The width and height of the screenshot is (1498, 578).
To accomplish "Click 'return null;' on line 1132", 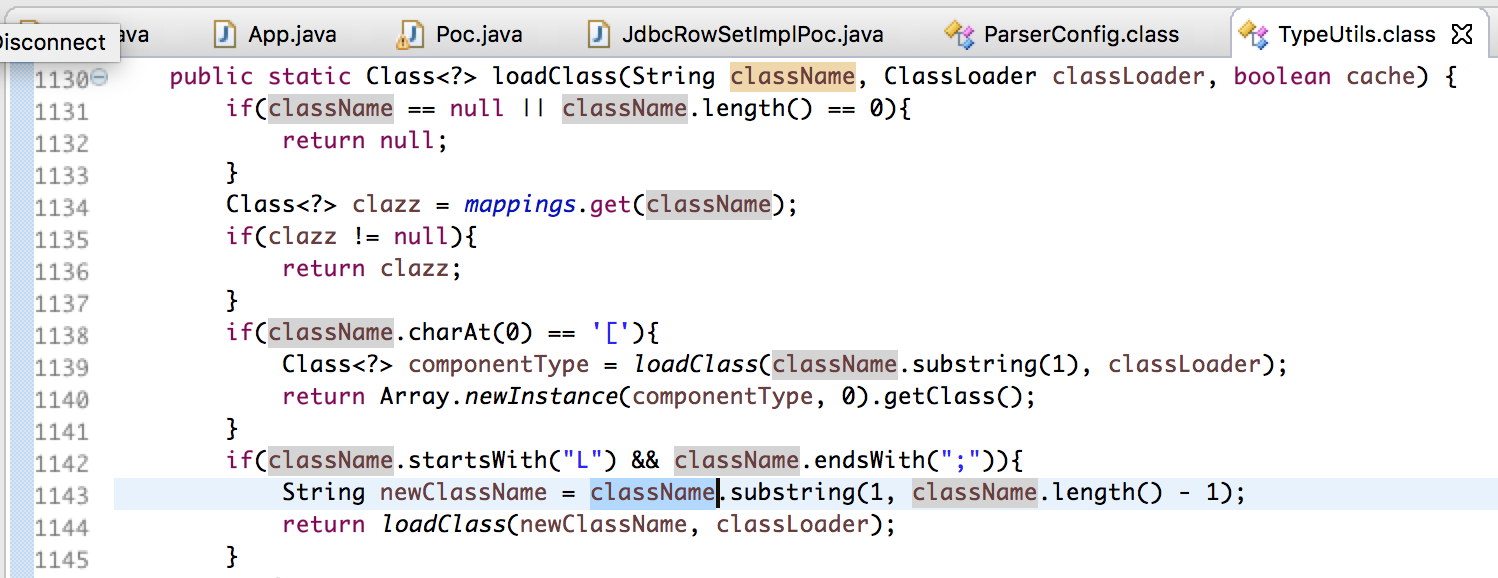I will point(364,140).
